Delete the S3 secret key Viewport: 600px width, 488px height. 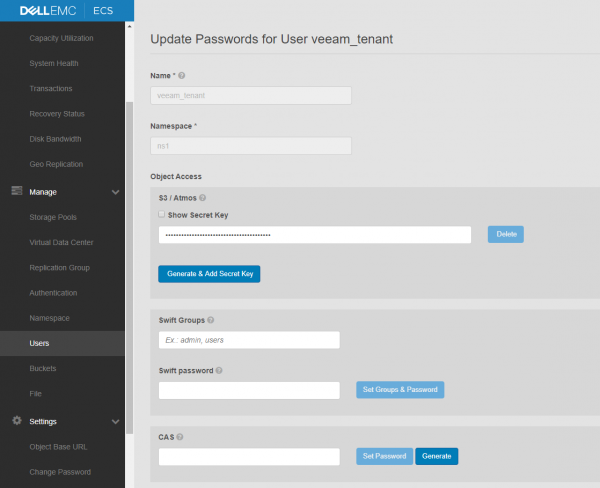(505, 234)
